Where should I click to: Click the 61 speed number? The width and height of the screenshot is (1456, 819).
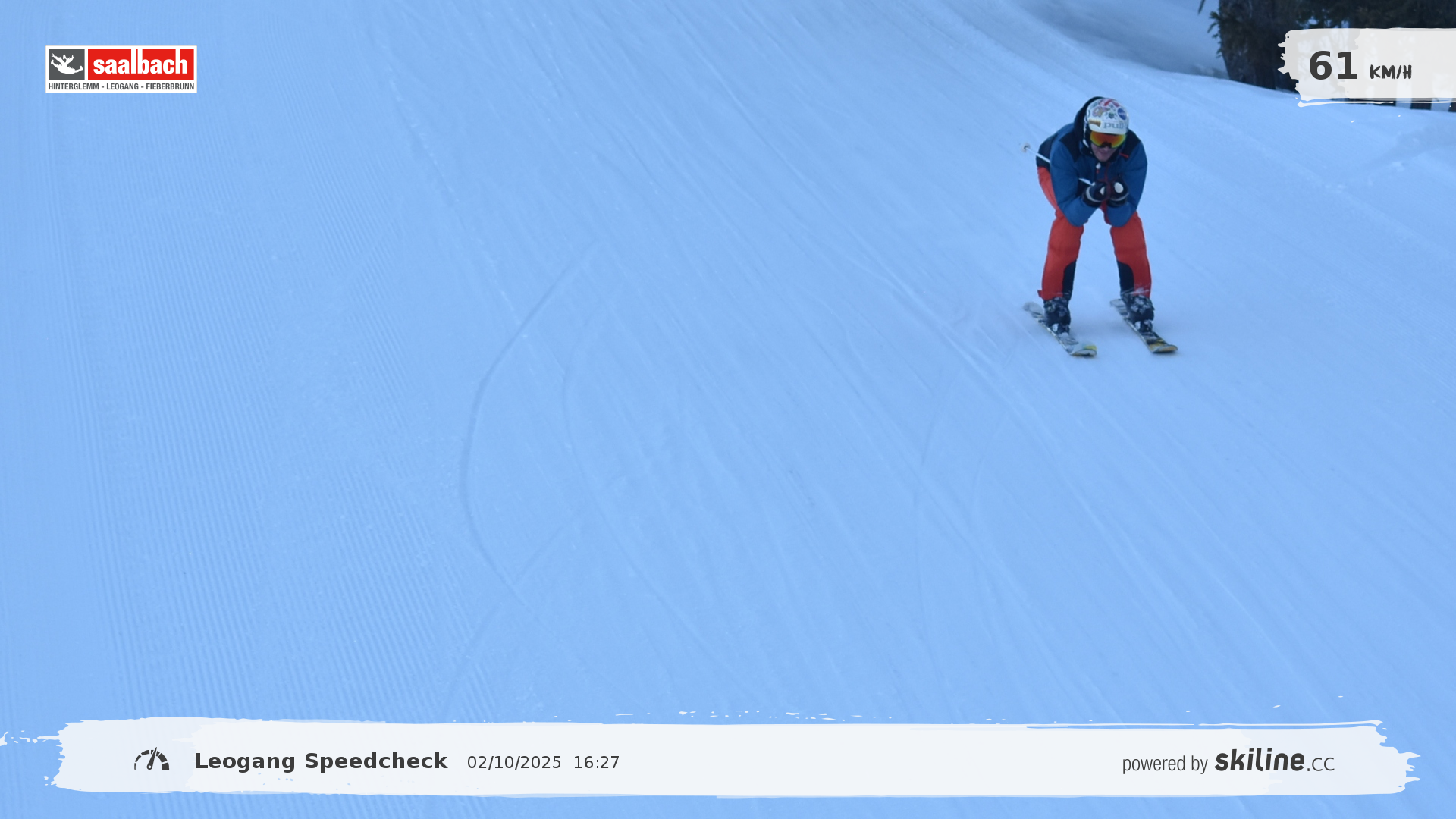pyautogui.click(x=1332, y=67)
